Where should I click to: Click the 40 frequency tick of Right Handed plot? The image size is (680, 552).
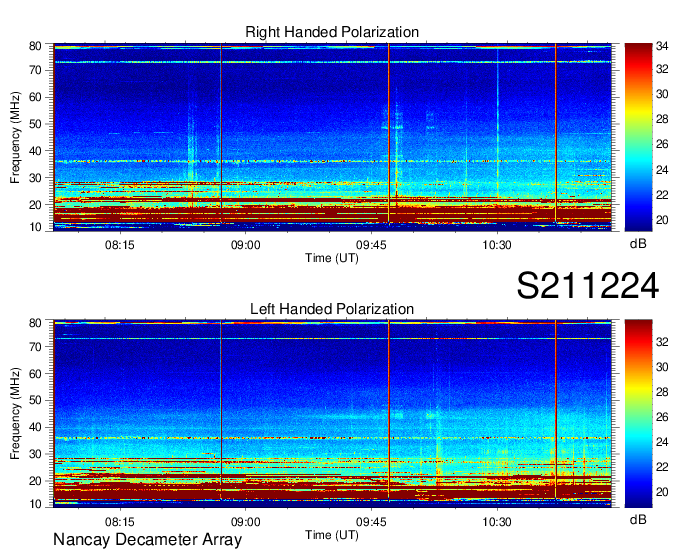pyautogui.click(x=35, y=151)
